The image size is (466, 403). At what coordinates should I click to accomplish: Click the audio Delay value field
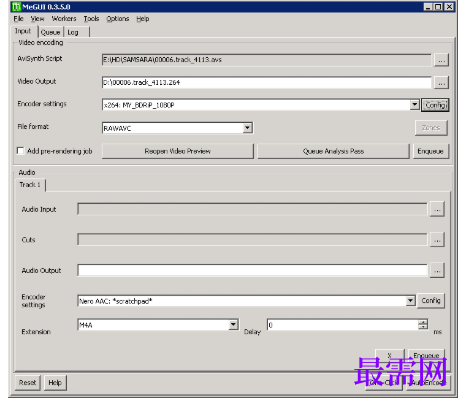click(343, 325)
